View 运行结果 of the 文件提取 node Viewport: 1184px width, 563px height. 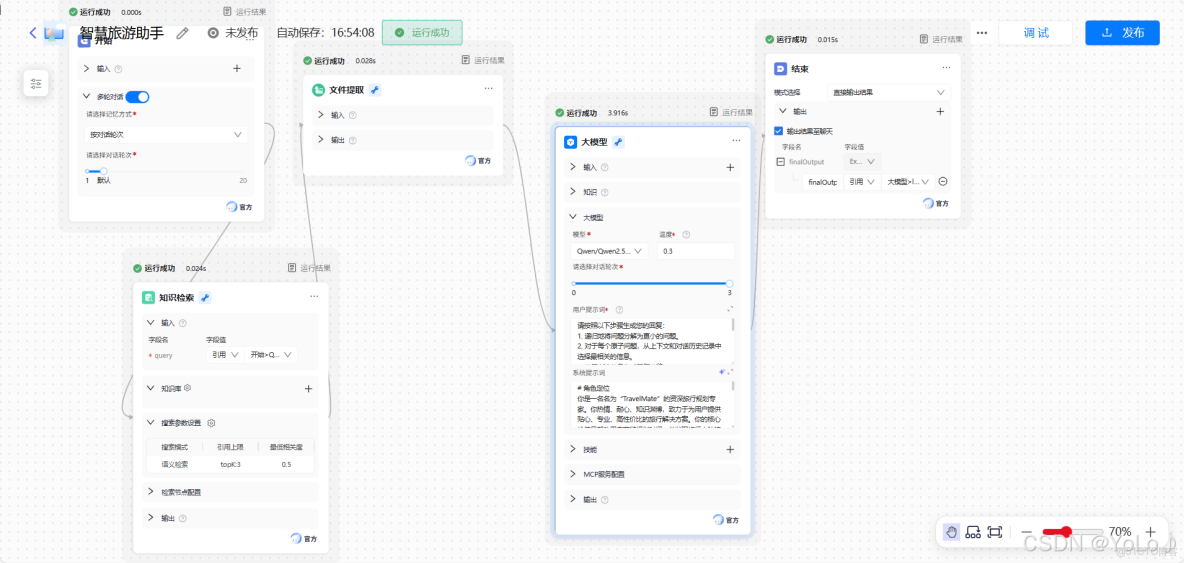click(483, 60)
